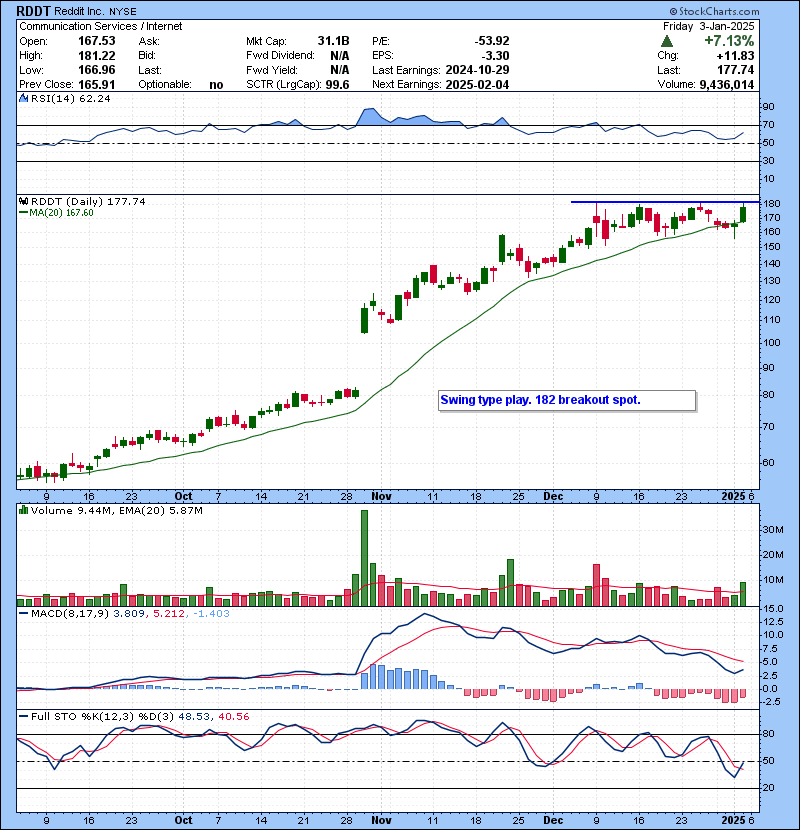
Task: Click the date Friday 3-Jan-2025
Action: pos(708,26)
